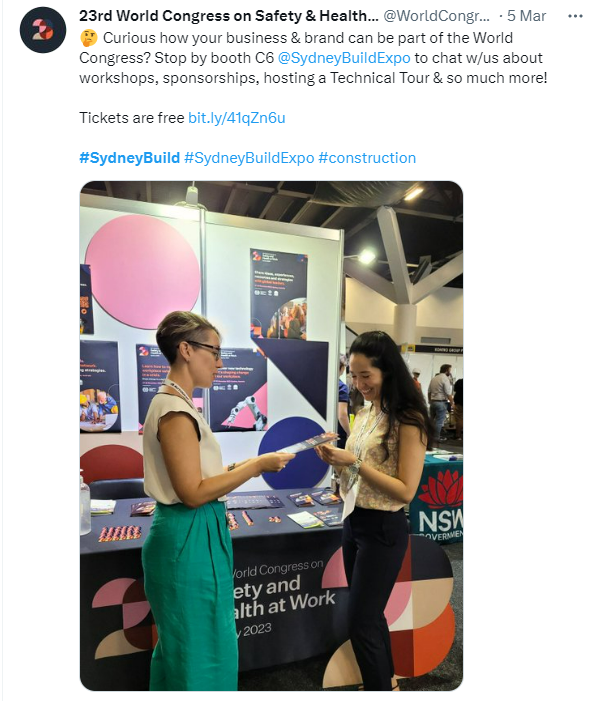This screenshot has height=701, width=600.
Task: Click the World Congress profile avatar
Action: pos(43,30)
